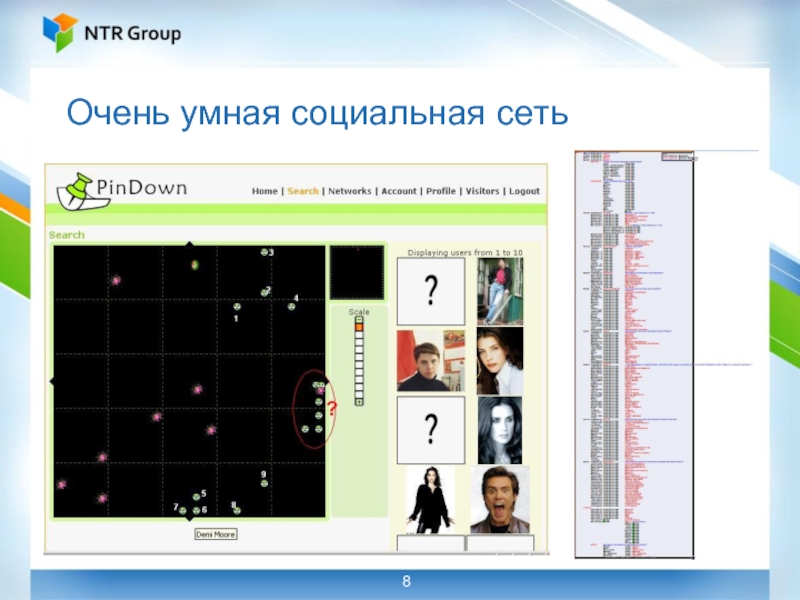Click the Demi Moore name label
800x600 pixels.
tap(216, 534)
